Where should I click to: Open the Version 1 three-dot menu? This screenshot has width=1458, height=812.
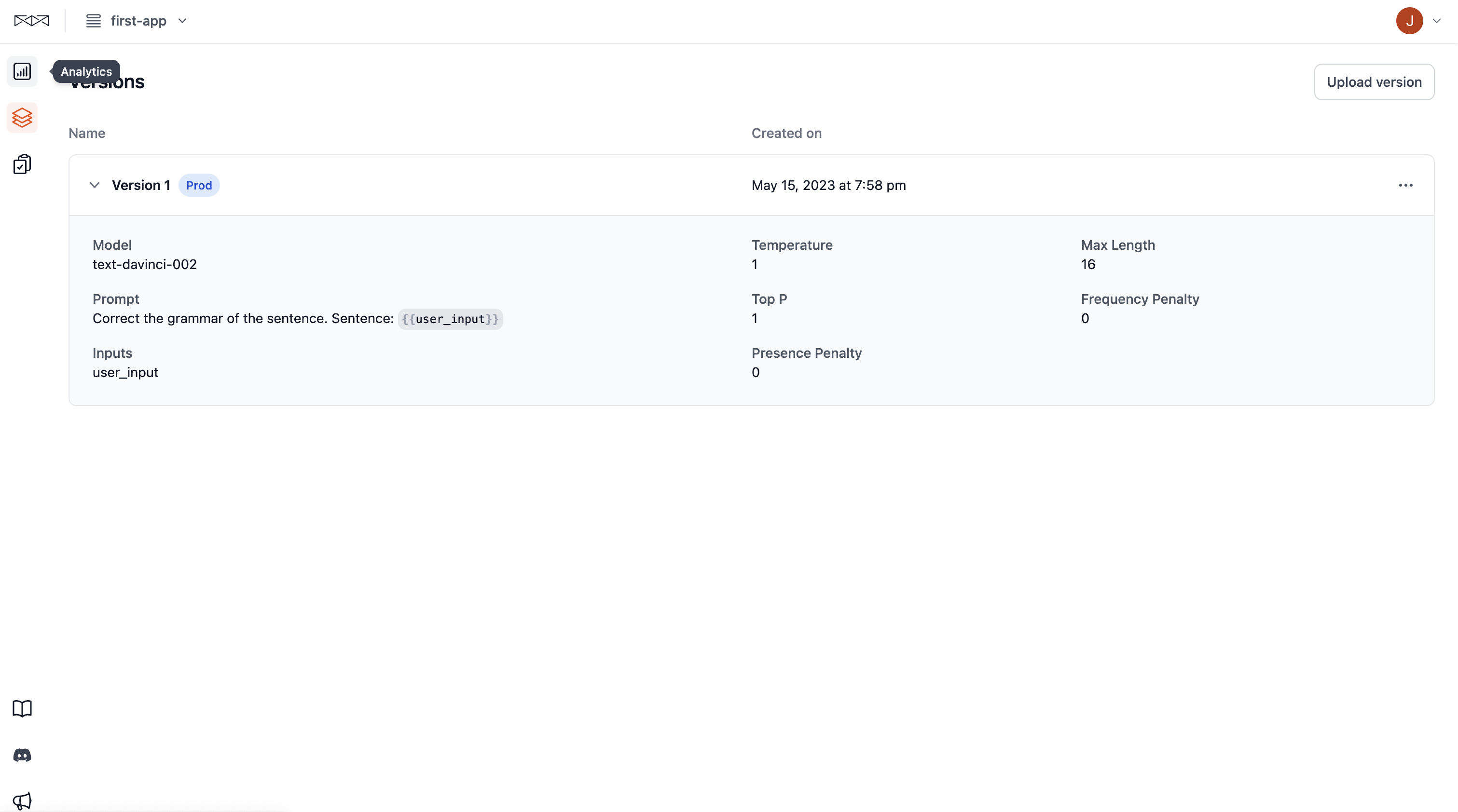[x=1405, y=185]
